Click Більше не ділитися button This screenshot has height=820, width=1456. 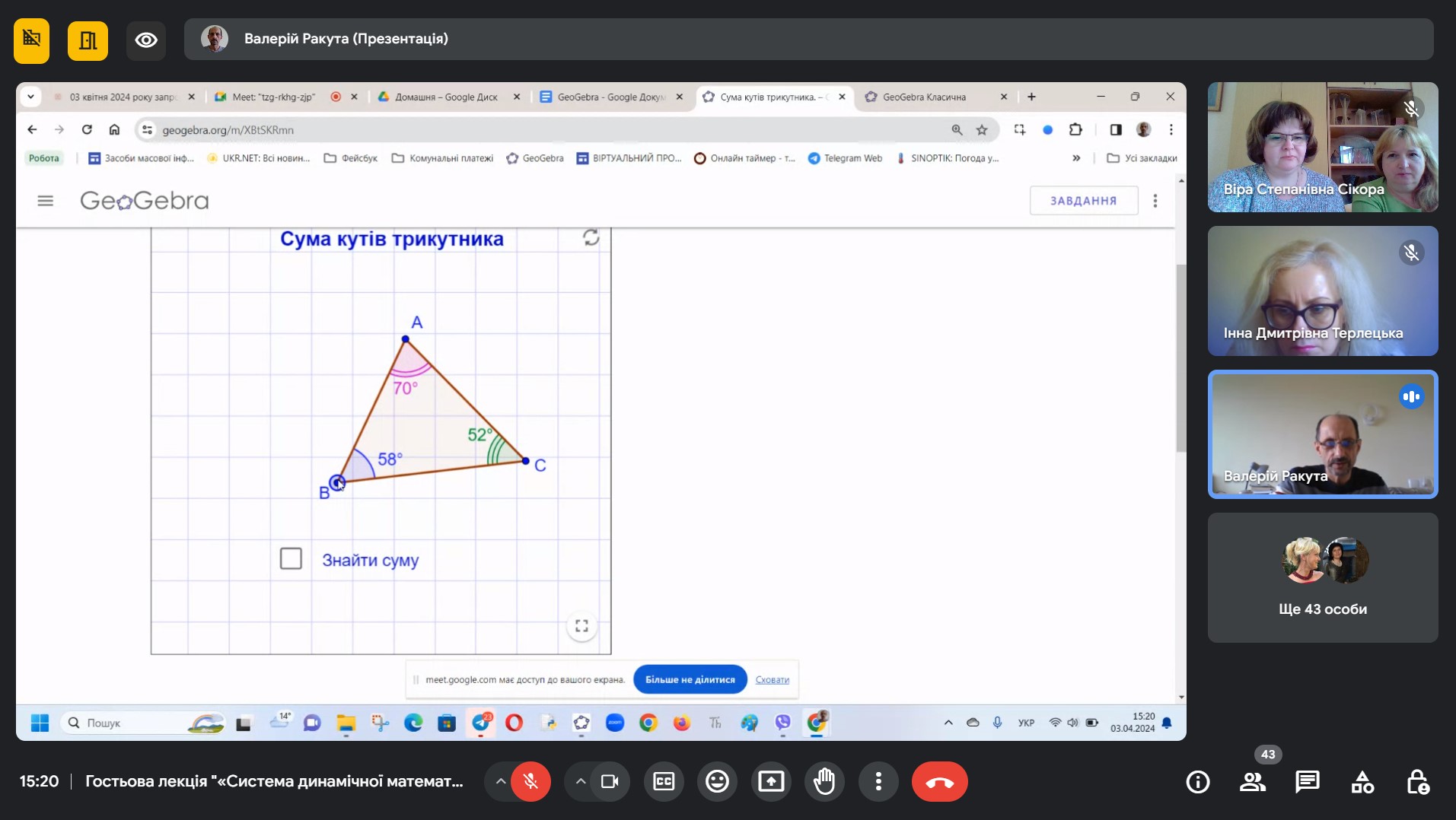[x=690, y=679]
